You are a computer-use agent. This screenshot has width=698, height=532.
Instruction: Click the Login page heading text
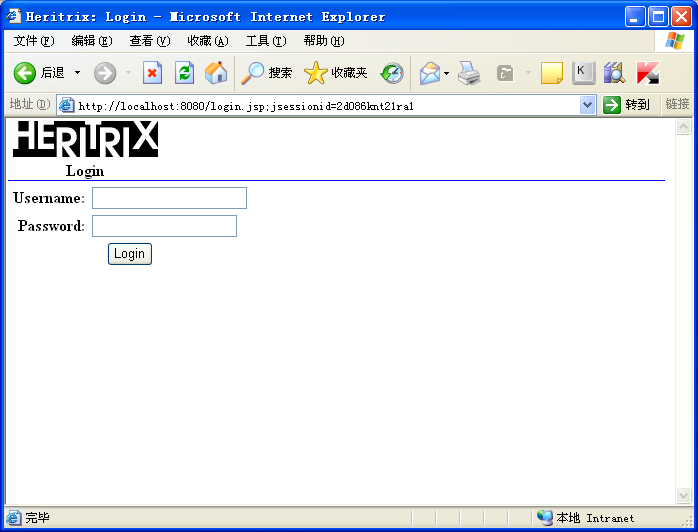tap(85, 171)
